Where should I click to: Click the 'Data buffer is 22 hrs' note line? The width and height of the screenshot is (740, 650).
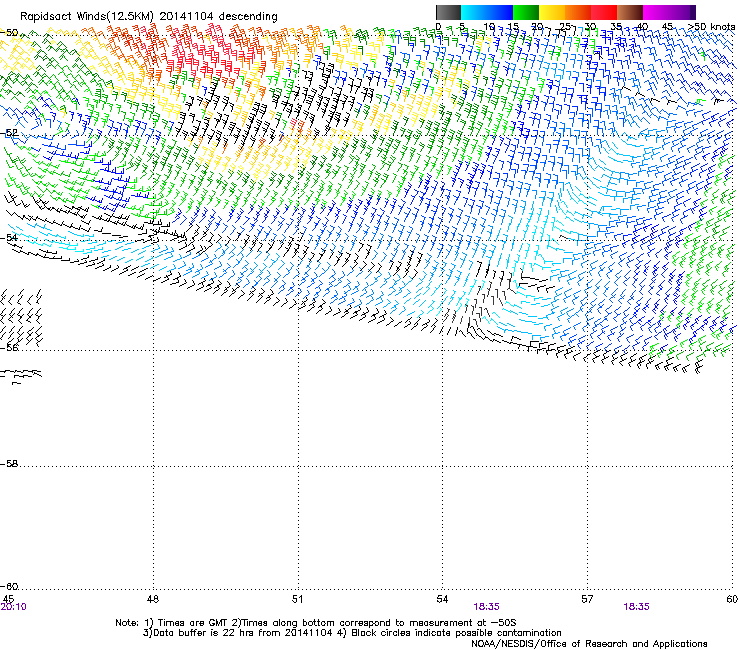(x=352, y=633)
